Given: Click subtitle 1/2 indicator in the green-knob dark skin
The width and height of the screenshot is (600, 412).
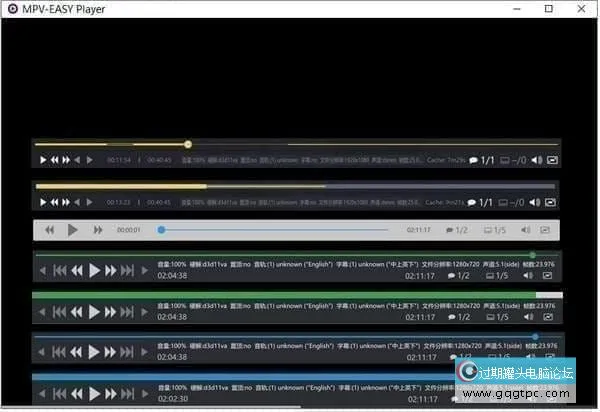Looking at the screenshot, I should pos(457,275).
